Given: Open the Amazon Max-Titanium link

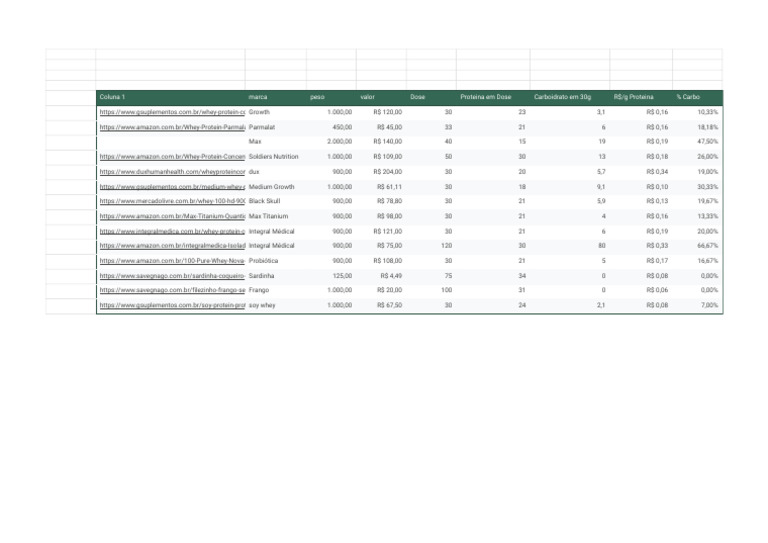Looking at the screenshot, I should 172,216.
